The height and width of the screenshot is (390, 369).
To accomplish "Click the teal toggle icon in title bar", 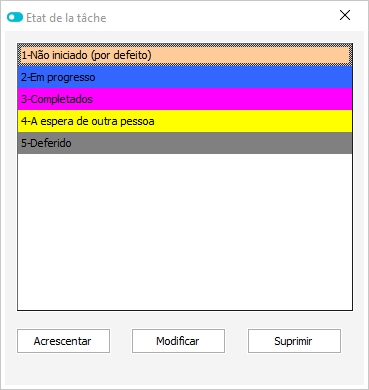I will click(x=15, y=17).
